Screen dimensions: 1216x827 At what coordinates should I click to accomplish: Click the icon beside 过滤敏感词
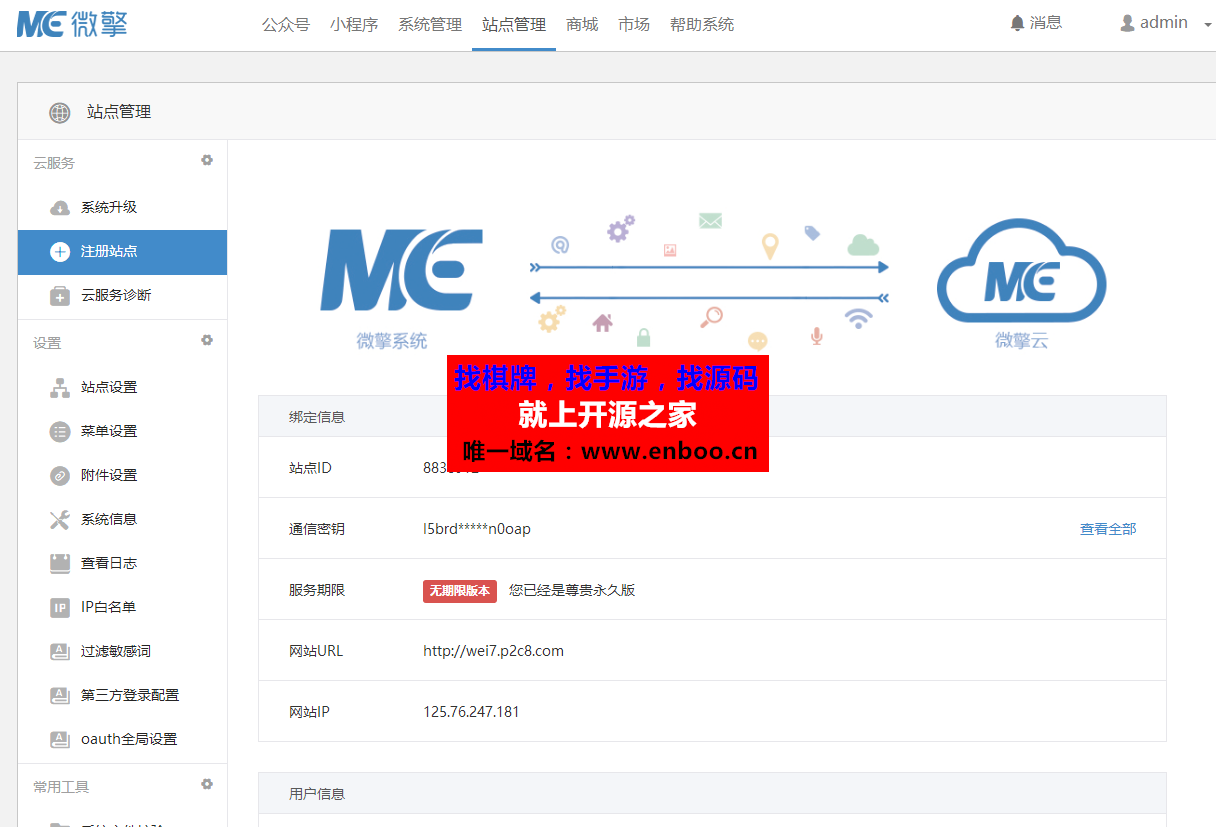pos(60,652)
